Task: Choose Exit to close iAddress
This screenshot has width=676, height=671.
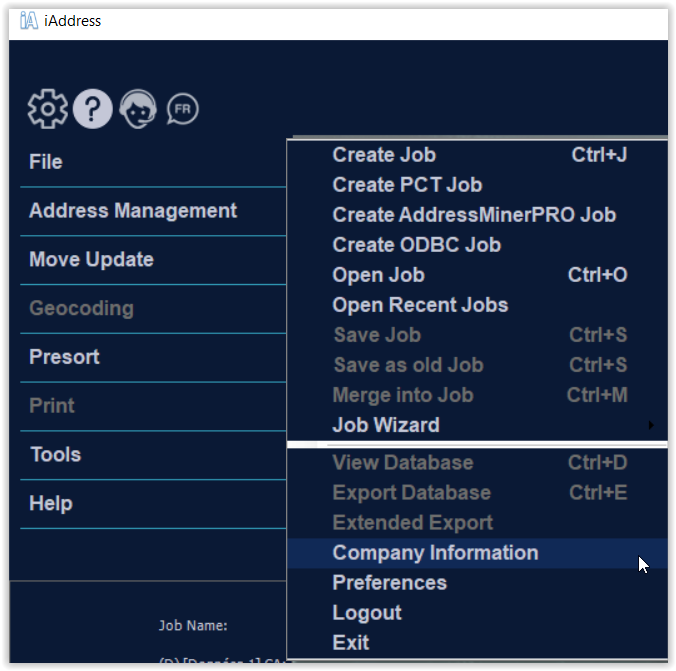Action: tap(350, 643)
